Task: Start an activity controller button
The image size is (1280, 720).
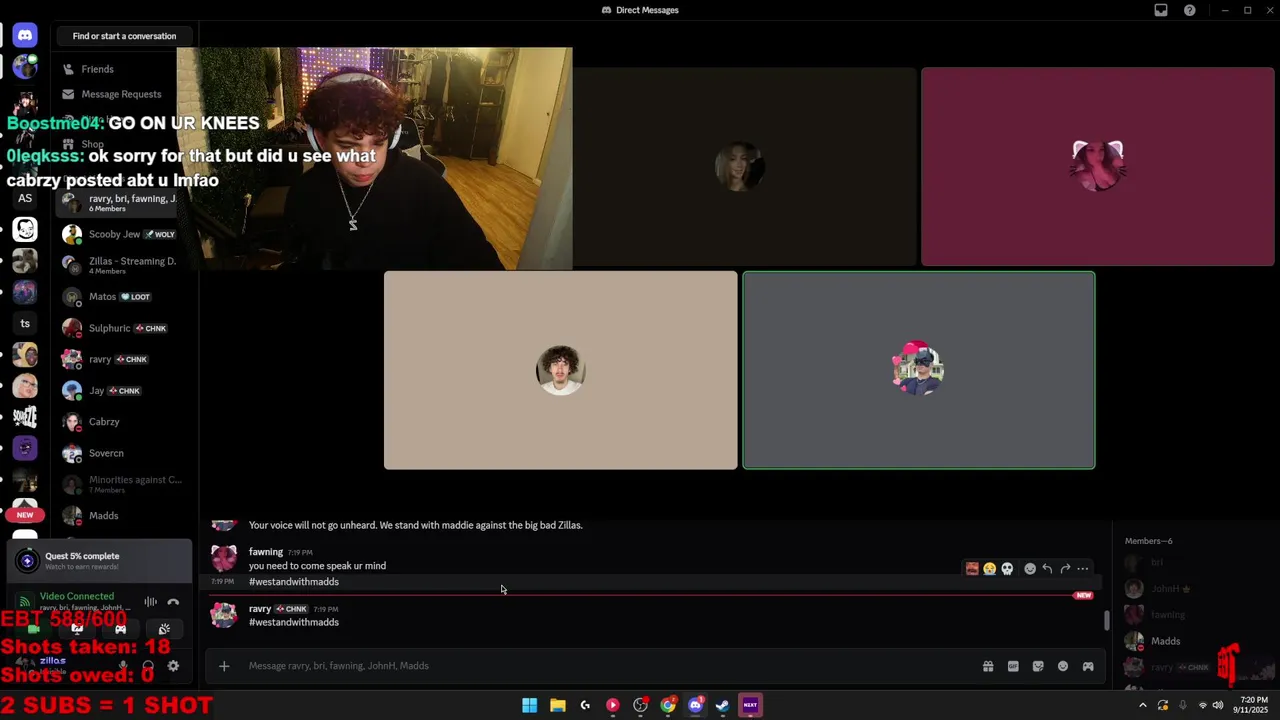Action: point(121,629)
